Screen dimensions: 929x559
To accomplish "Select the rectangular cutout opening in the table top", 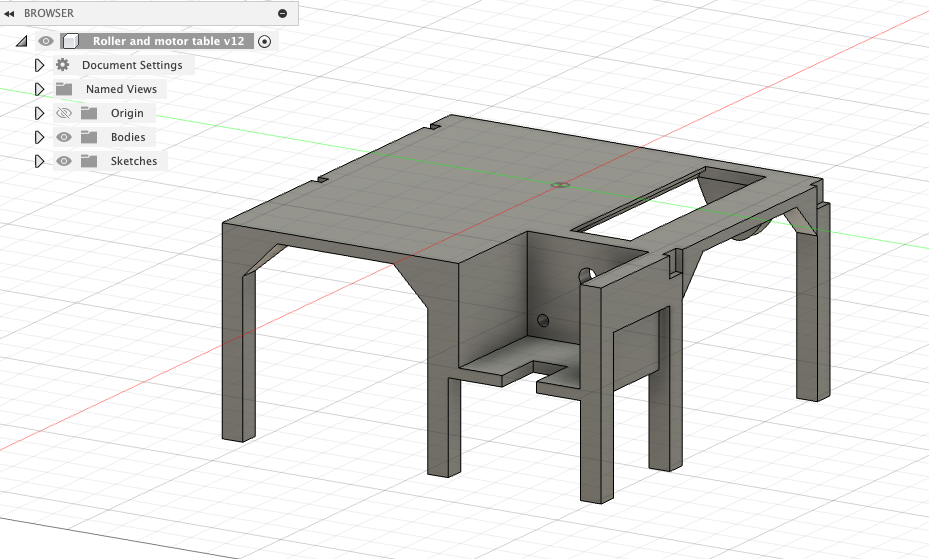I will (x=667, y=204).
